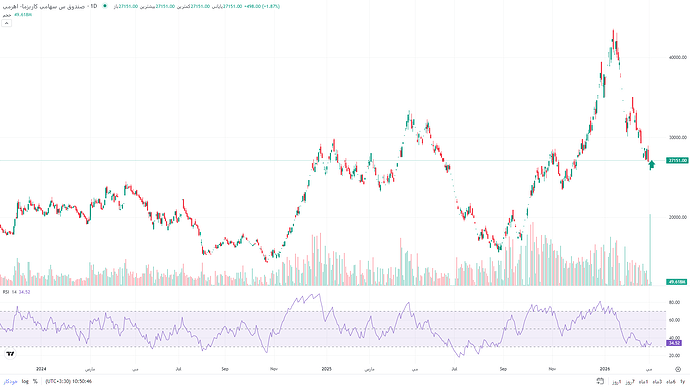Select the 1y time range

(x=683, y=382)
